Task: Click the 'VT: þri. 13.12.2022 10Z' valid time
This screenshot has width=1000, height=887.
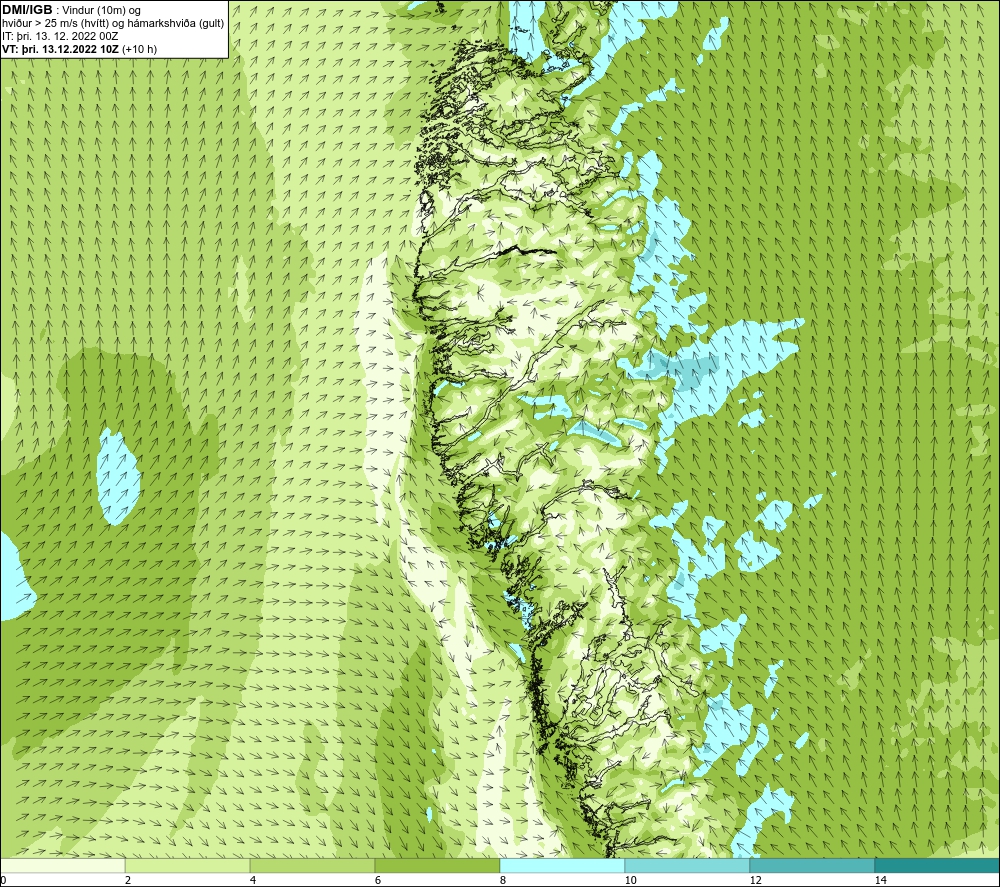Action: point(60,49)
